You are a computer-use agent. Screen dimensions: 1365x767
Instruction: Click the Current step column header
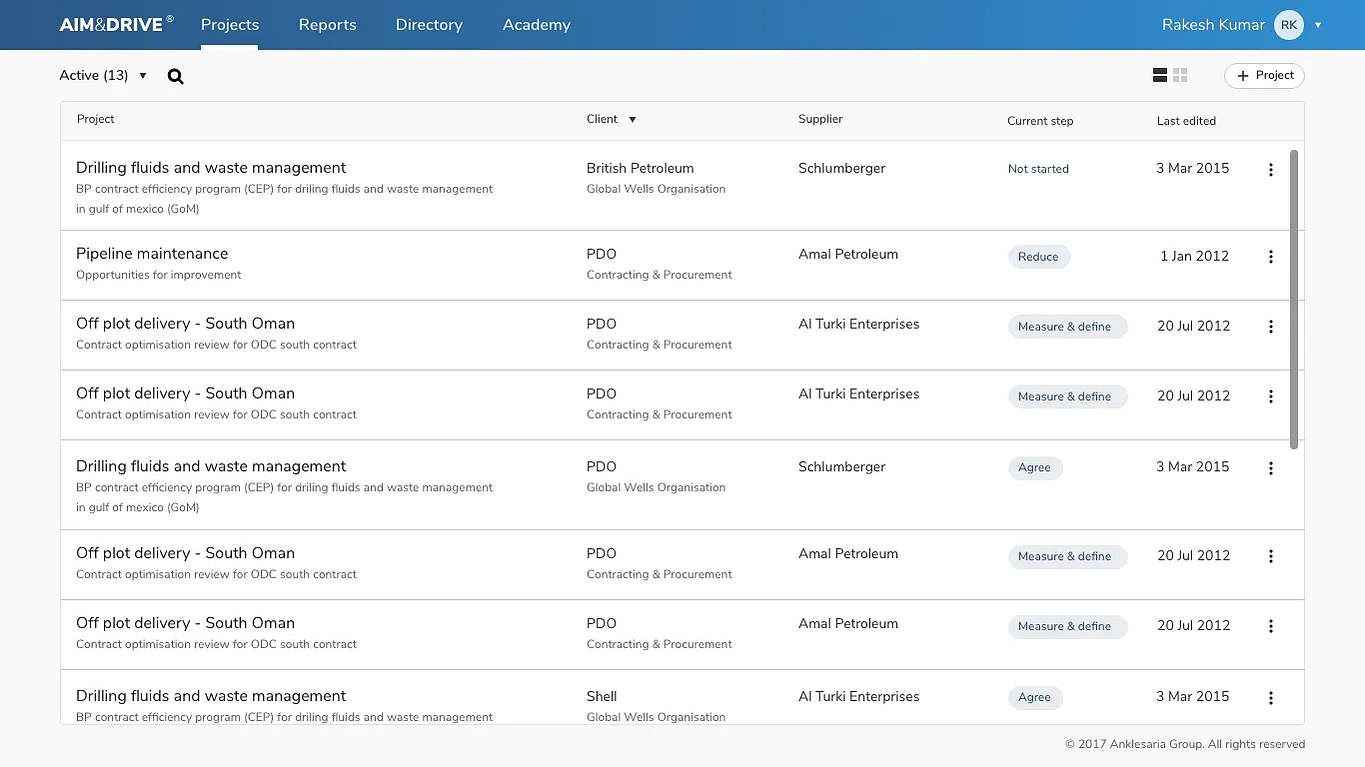pyautogui.click(x=1040, y=121)
